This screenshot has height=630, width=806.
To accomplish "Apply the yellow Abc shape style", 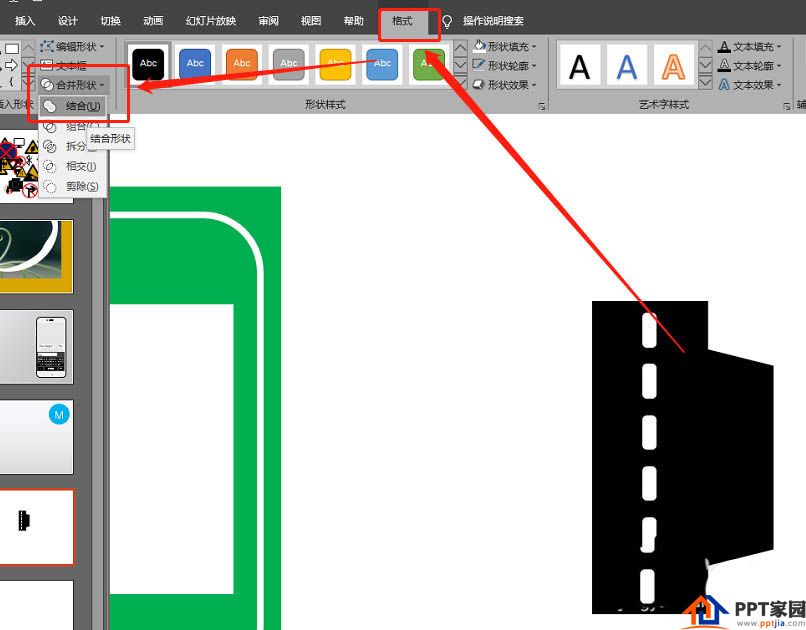I will click(x=335, y=64).
